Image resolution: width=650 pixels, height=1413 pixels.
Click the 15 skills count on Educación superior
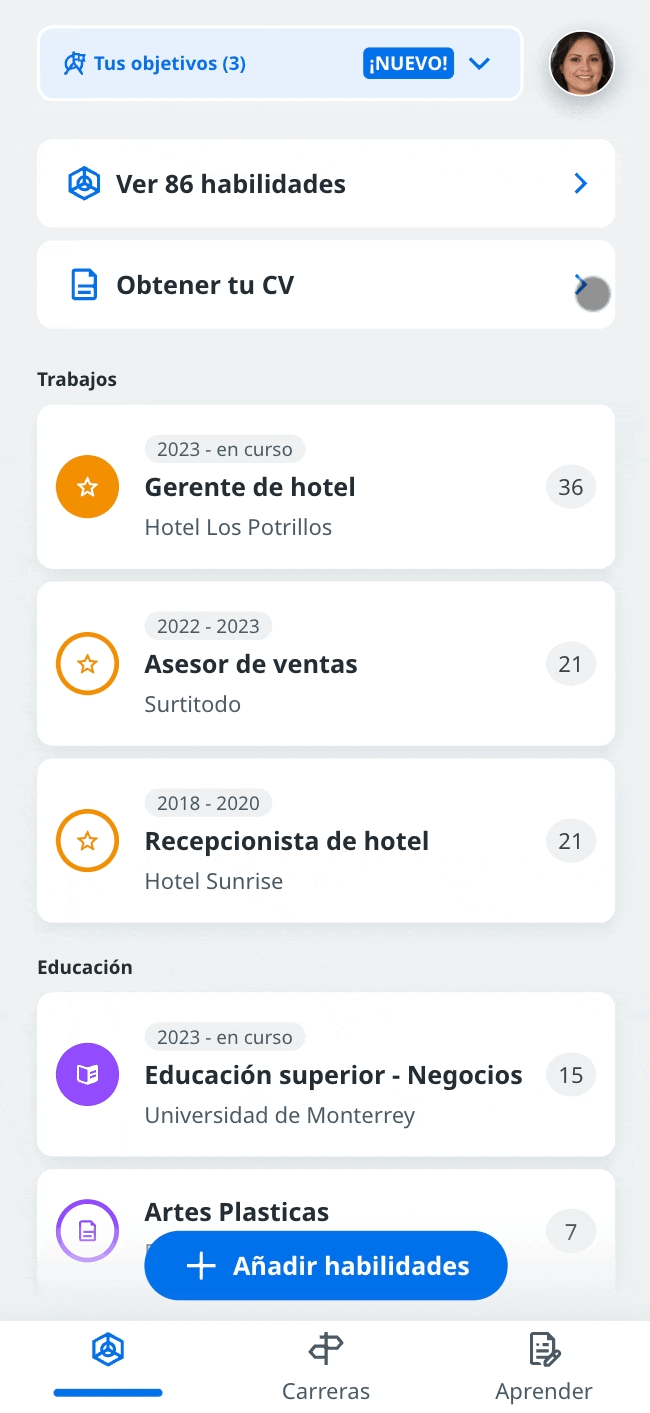tap(571, 1075)
